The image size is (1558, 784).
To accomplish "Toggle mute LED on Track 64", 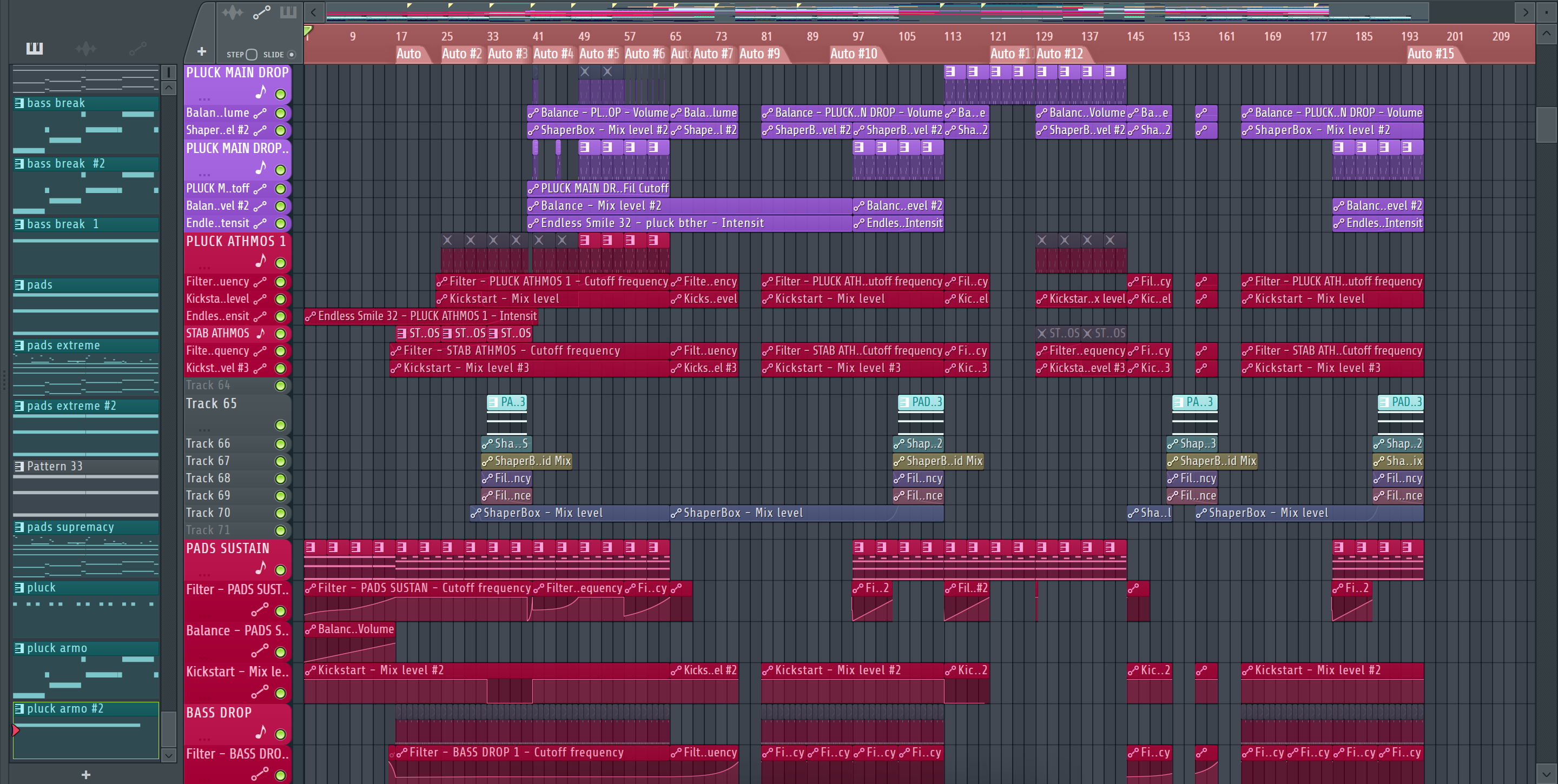I will tap(281, 386).
